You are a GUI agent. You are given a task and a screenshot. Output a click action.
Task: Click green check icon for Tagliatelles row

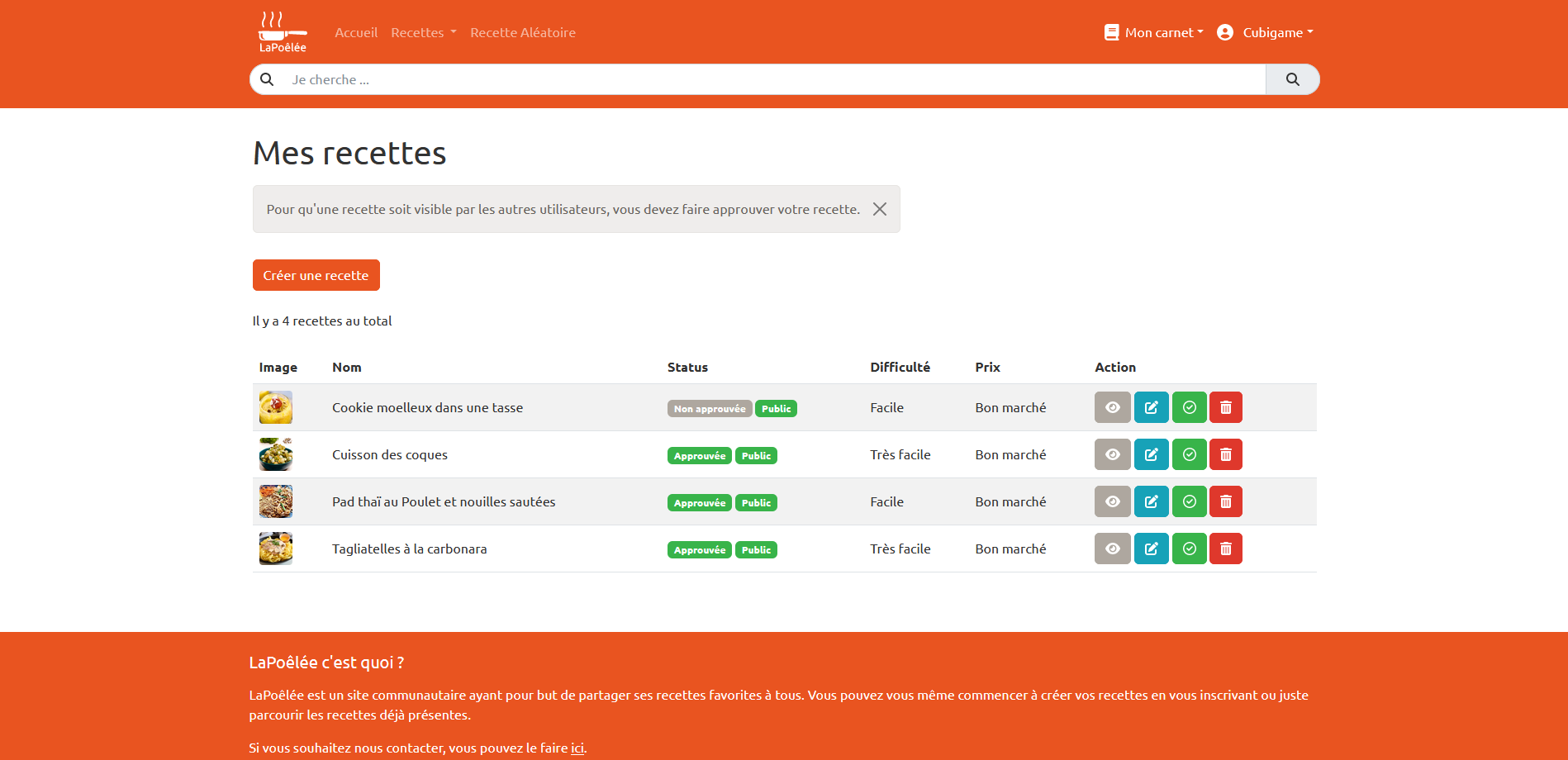1189,549
